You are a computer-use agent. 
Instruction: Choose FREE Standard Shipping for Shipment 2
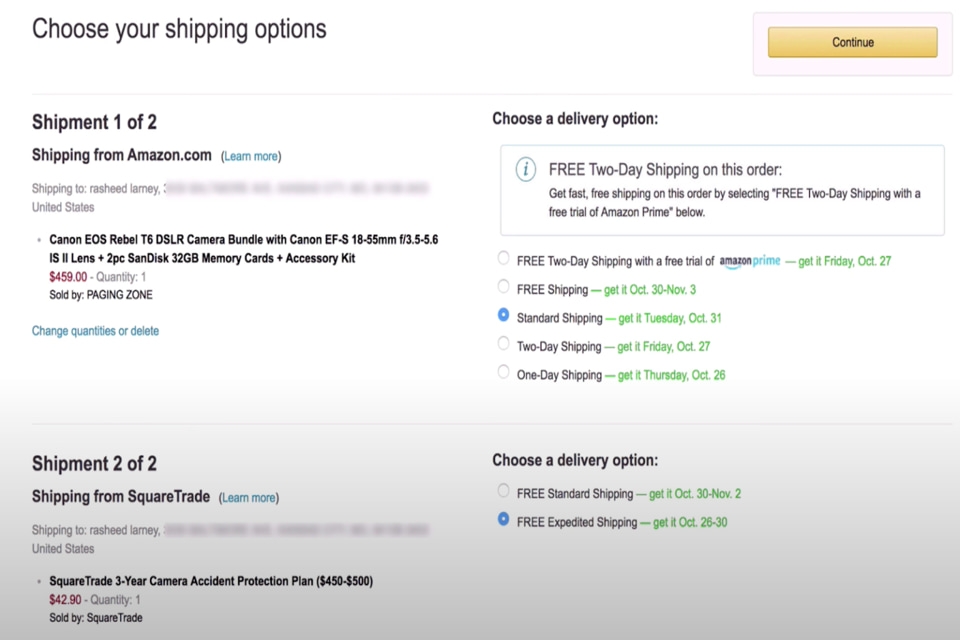point(503,491)
